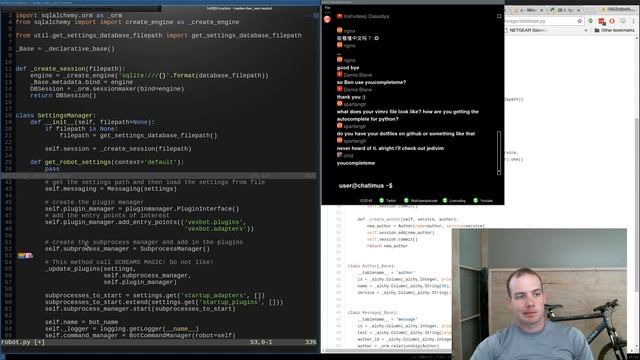Image resolution: width=640 pixels, height=360 pixels.
Task: Open the File menu in chat window
Action: click(x=327, y=8)
